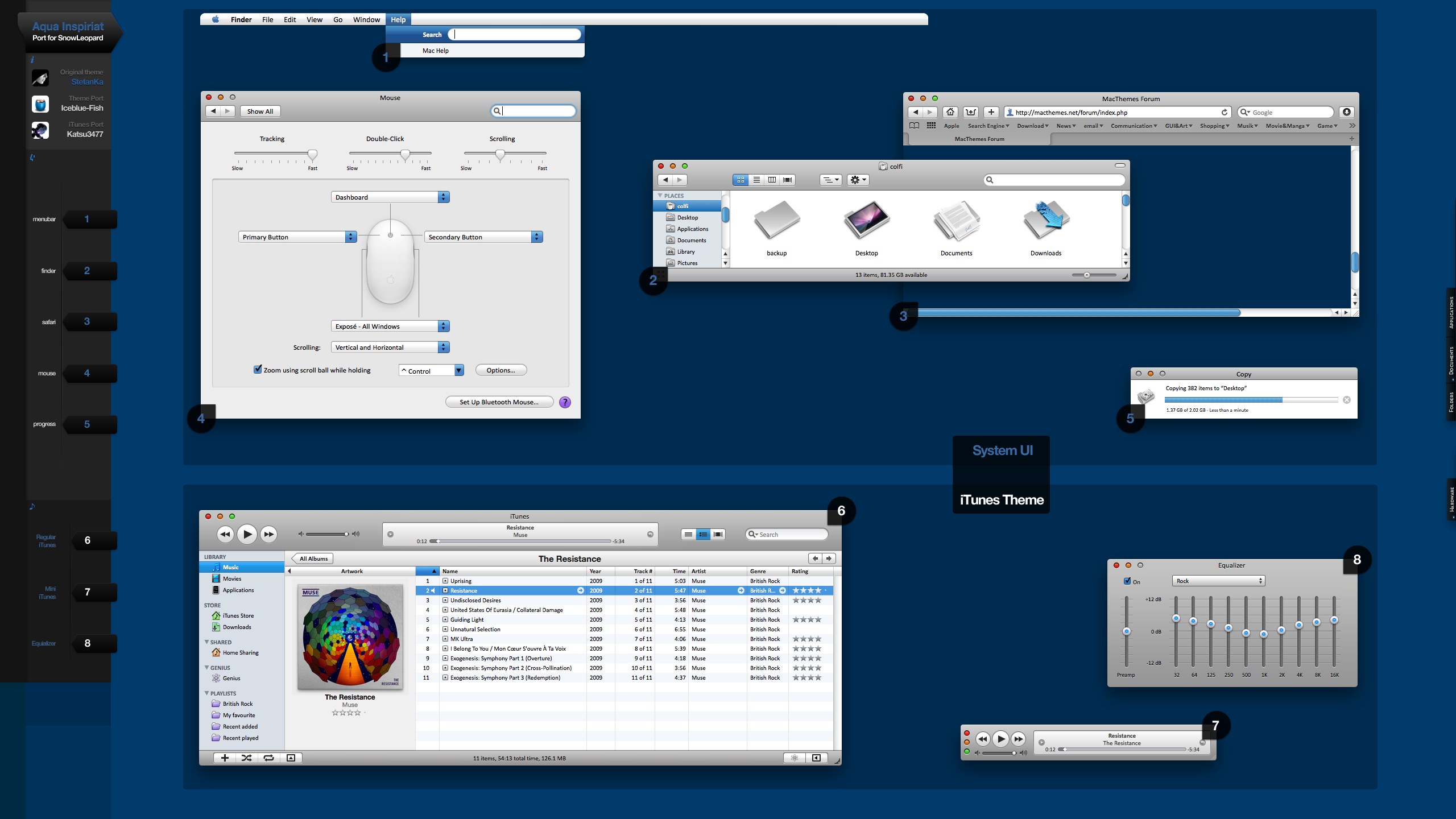Image resolution: width=1456 pixels, height=819 pixels.
Task: Open the Window menu
Action: coord(366,19)
